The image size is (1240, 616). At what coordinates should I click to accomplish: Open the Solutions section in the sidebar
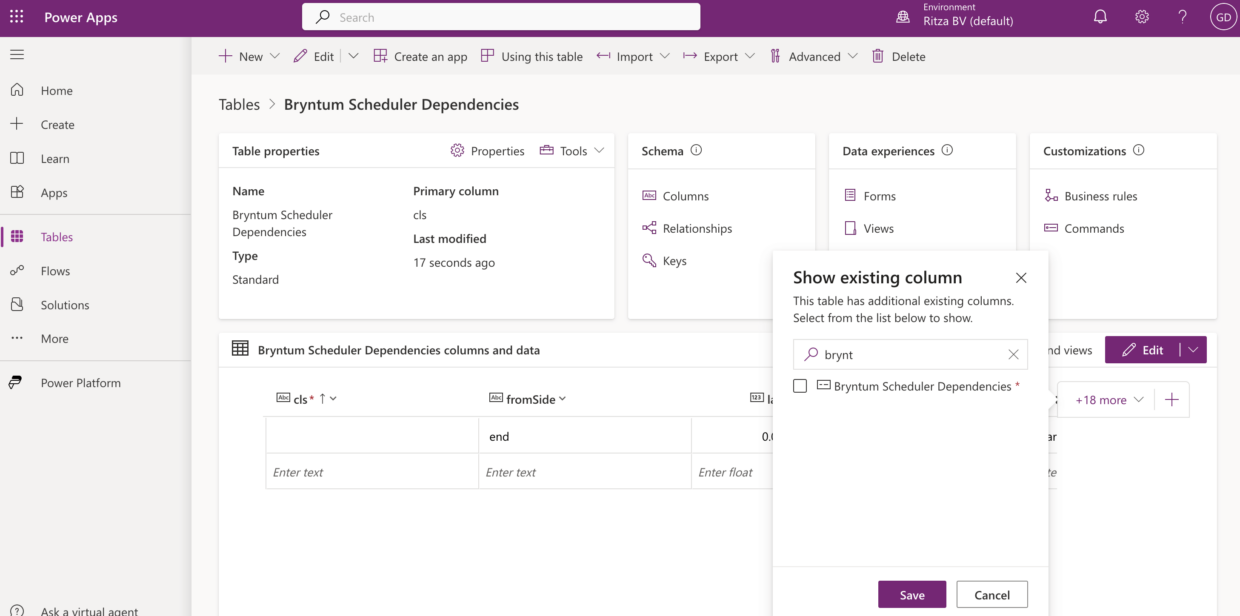(64, 304)
